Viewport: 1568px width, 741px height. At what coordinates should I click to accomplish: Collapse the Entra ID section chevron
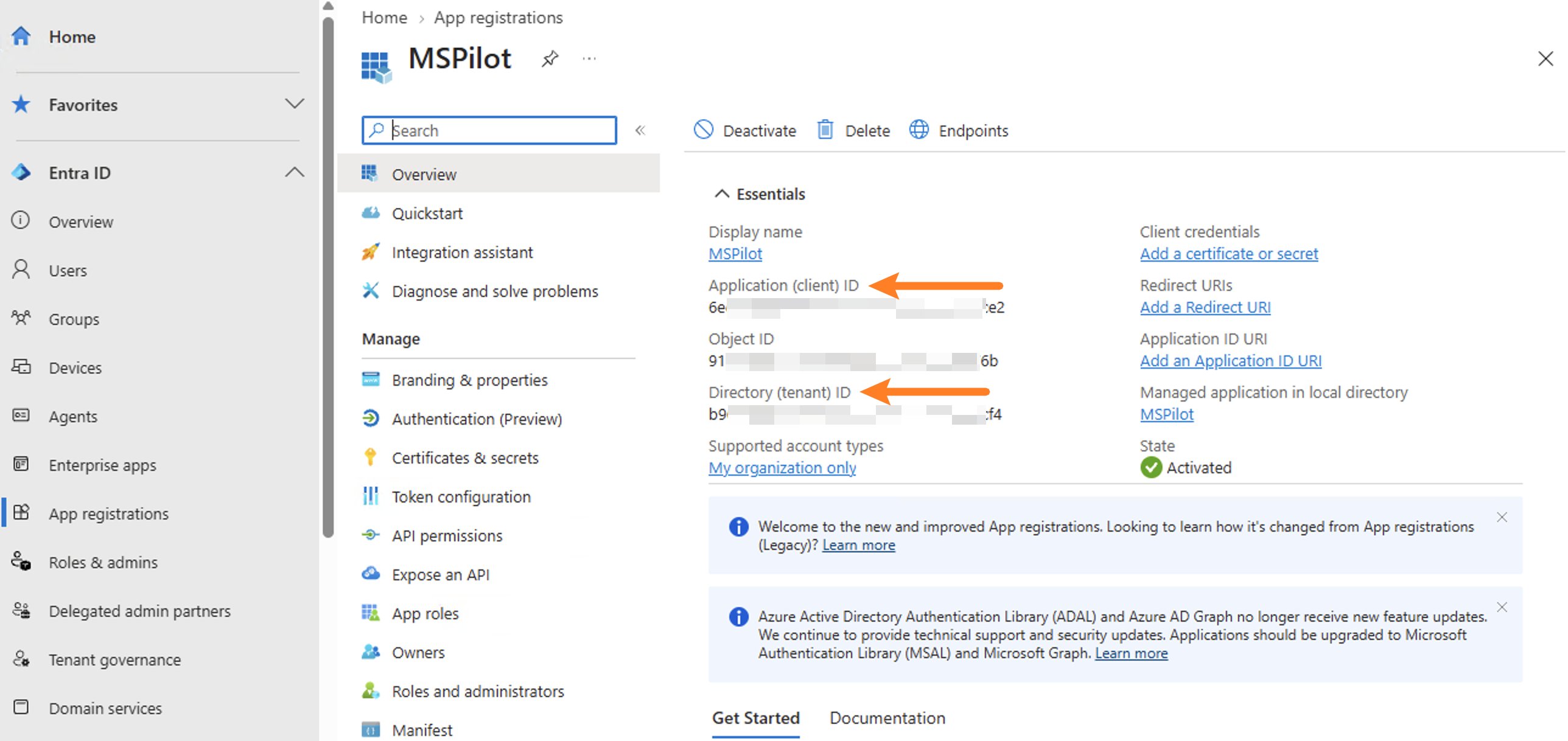295,172
